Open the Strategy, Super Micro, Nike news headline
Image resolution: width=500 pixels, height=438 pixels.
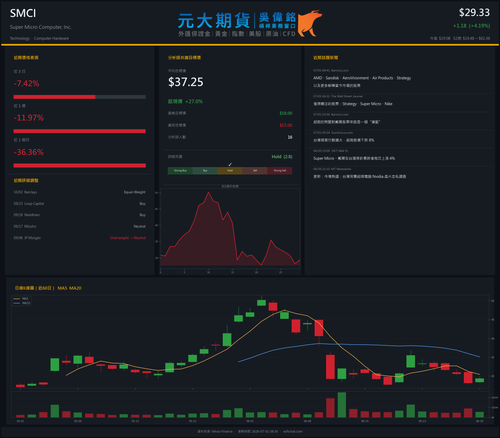(353, 104)
